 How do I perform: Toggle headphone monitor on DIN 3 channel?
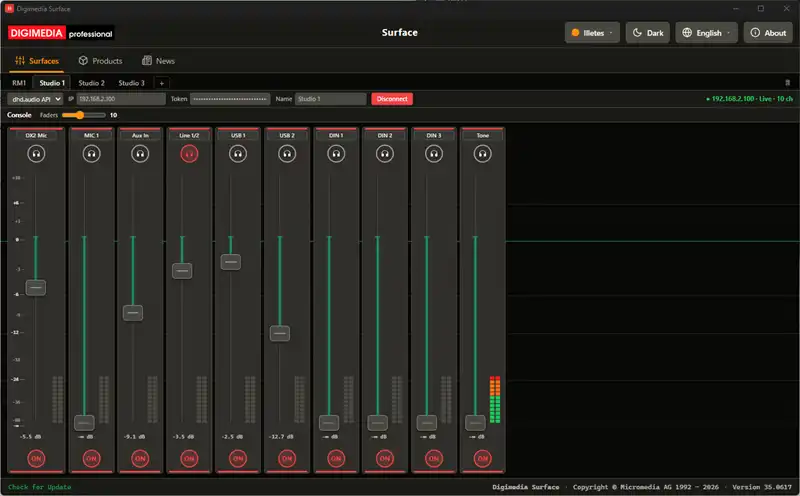tap(434, 154)
